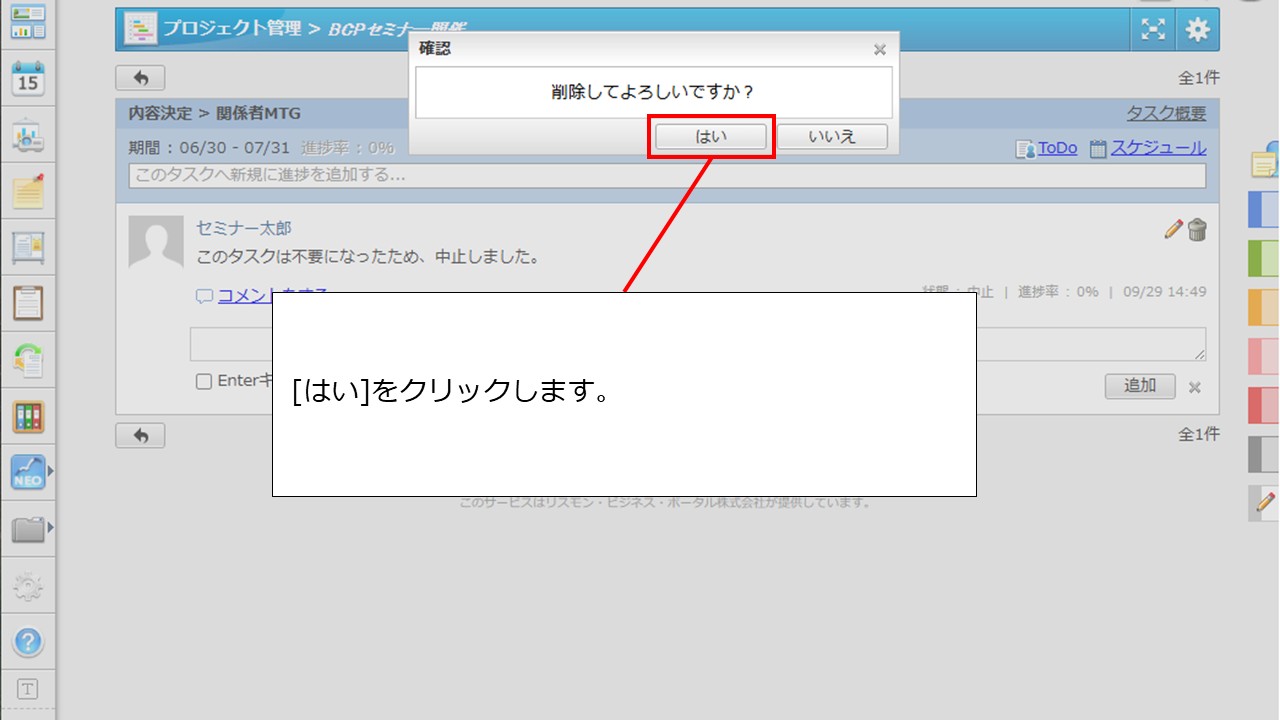
Task: Click the プロジェクト管理 breadcrumb
Action: [232, 29]
